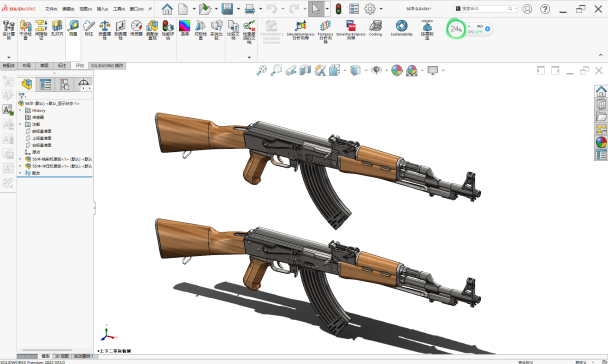Click the FeatureManager filter field
Viewport: 608px width, 364px height.
click(x=55, y=95)
